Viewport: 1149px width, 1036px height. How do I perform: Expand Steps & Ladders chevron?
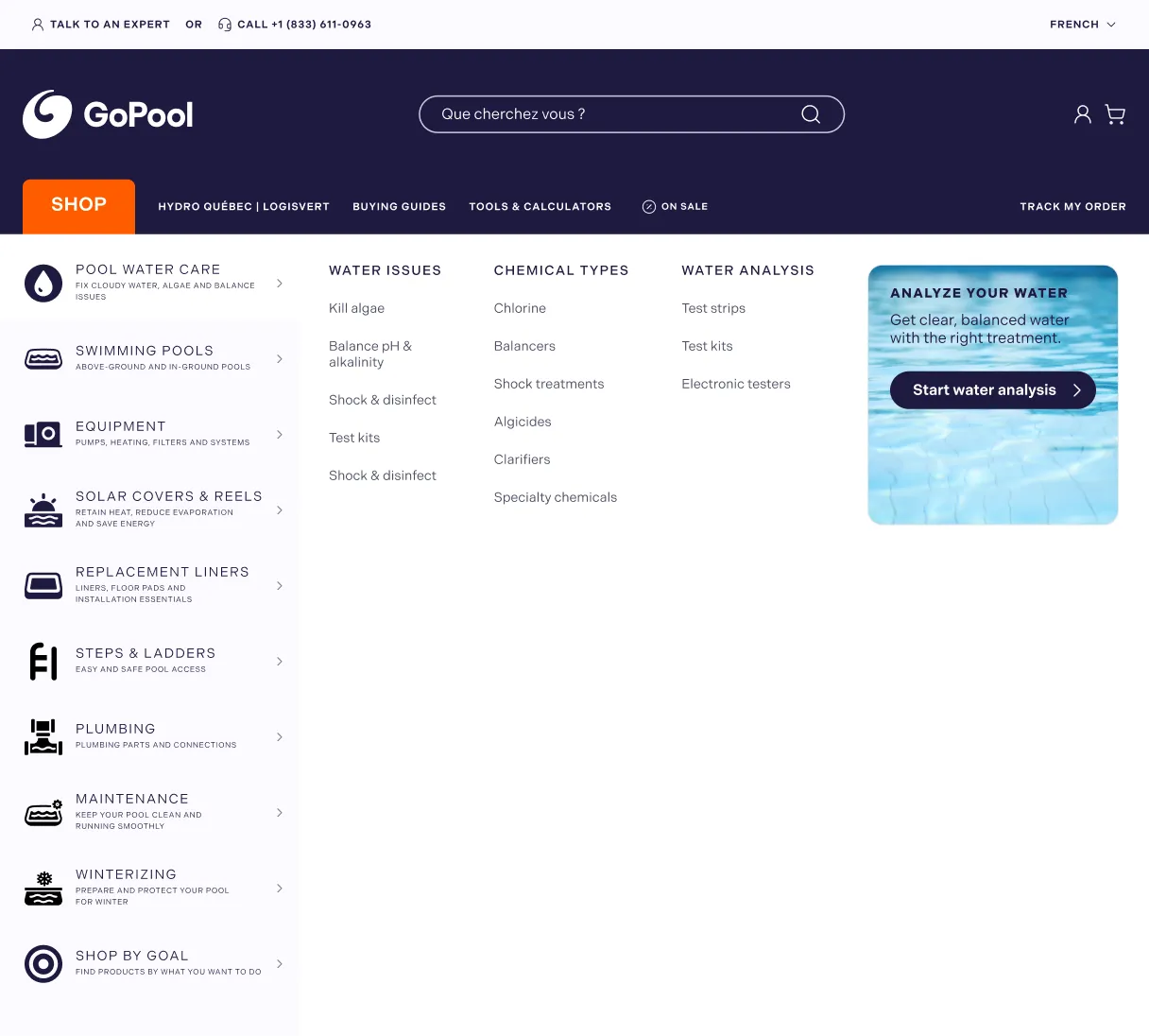pyautogui.click(x=280, y=662)
